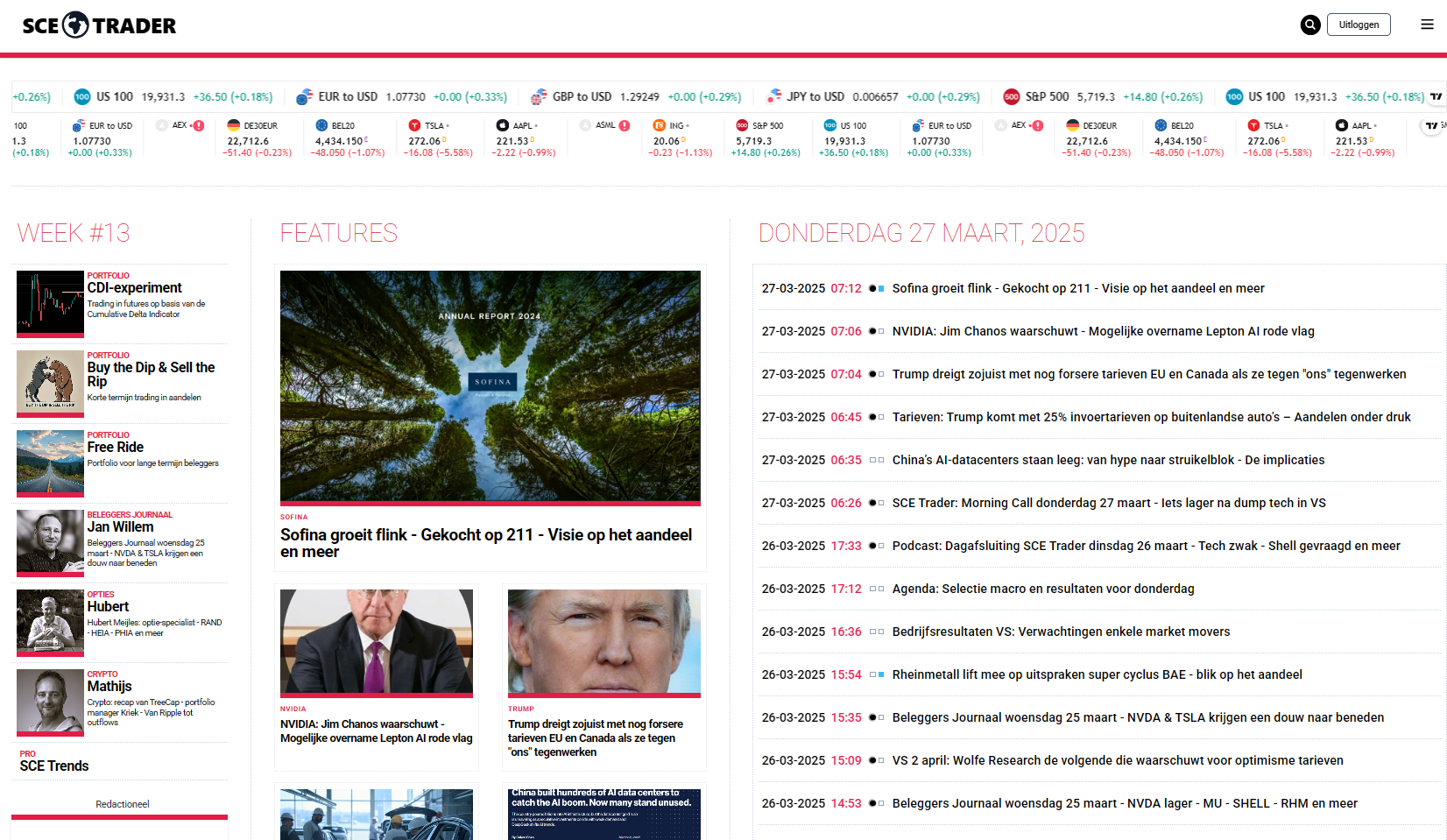The width and height of the screenshot is (1447, 840).
Task: Open the hamburger menu icon
Action: (x=1427, y=25)
